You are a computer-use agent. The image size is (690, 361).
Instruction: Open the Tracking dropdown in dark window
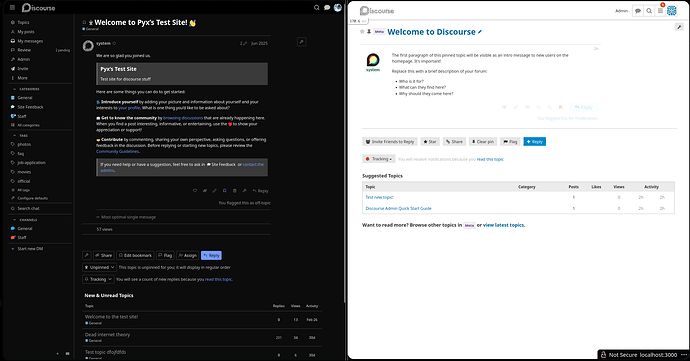(x=98, y=279)
